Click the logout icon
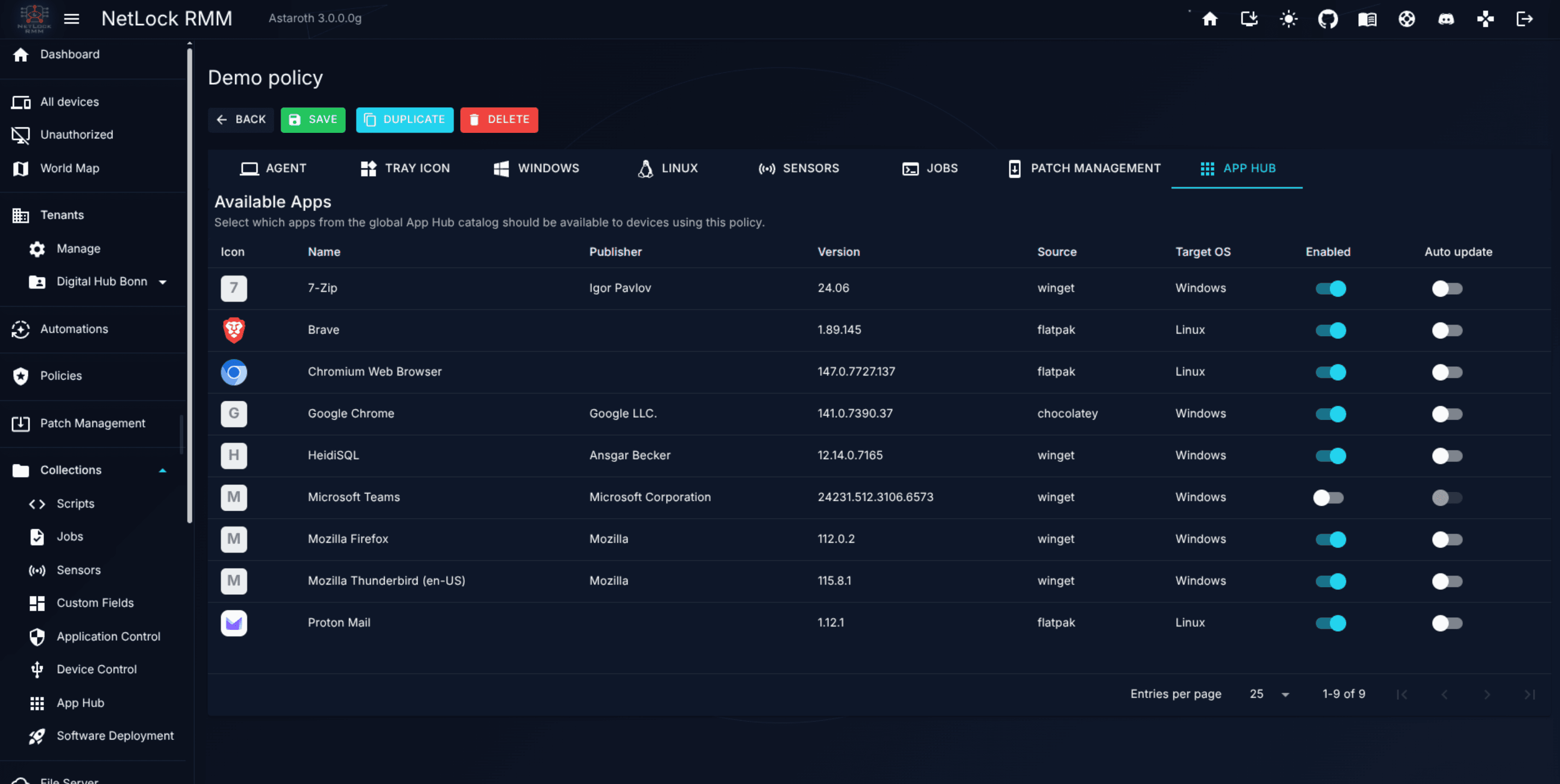The height and width of the screenshot is (784, 1560). tap(1524, 19)
